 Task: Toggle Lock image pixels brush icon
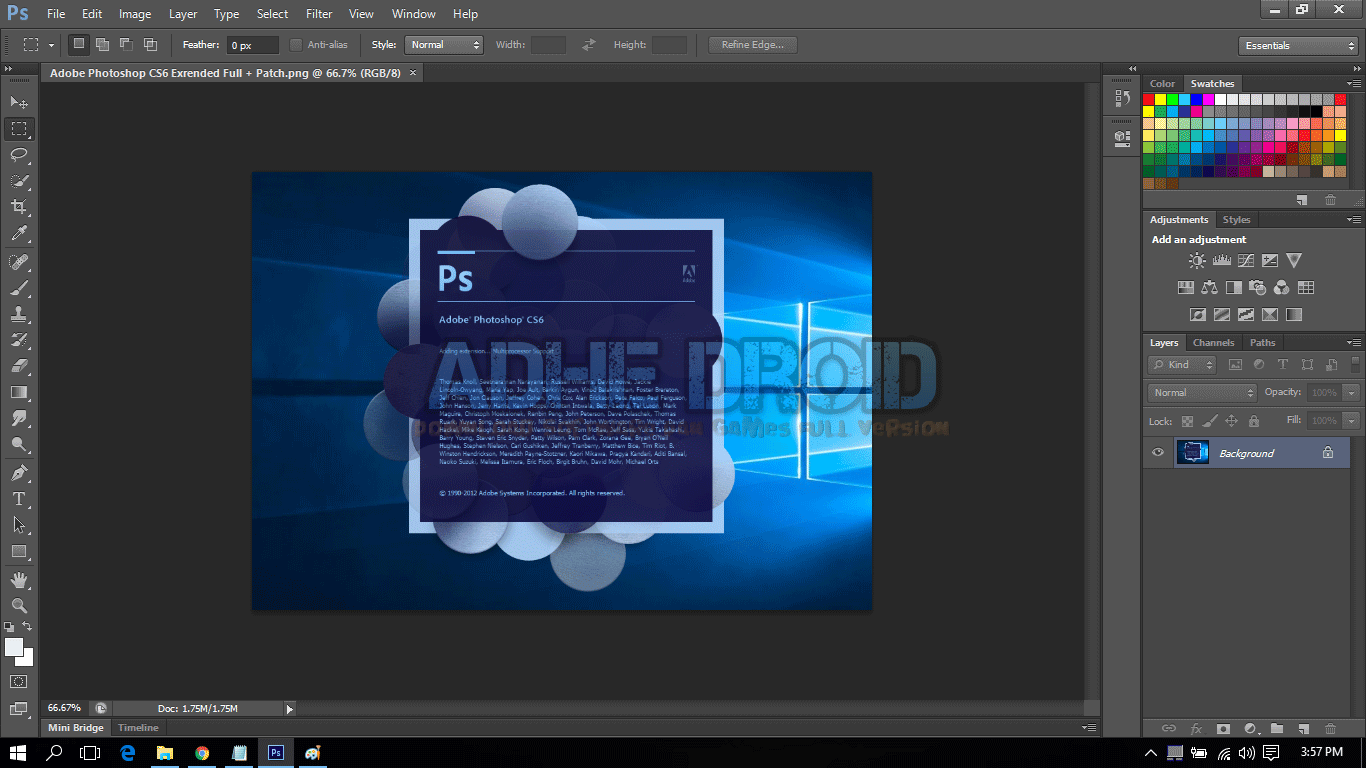[1209, 421]
